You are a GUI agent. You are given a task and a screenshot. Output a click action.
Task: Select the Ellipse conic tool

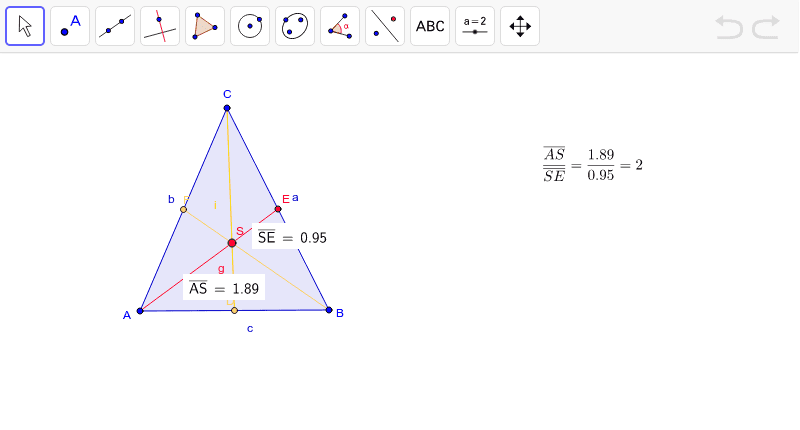click(295, 26)
